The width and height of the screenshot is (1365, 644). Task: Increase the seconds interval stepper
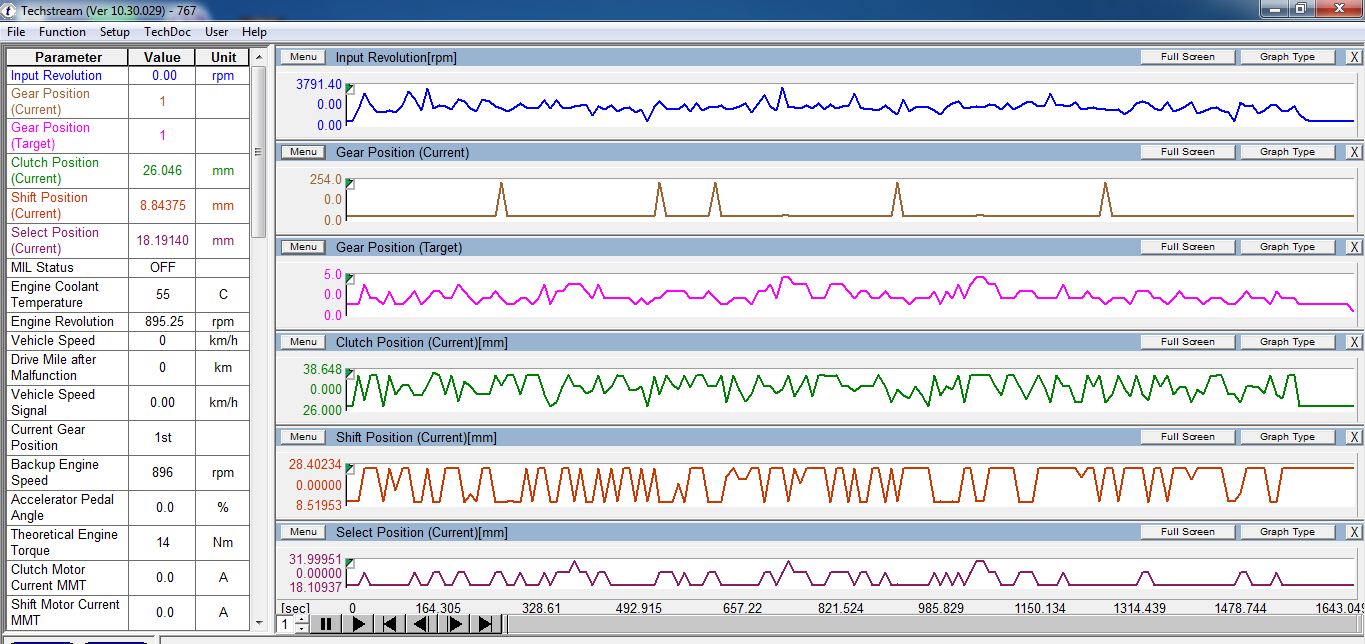pos(301,619)
